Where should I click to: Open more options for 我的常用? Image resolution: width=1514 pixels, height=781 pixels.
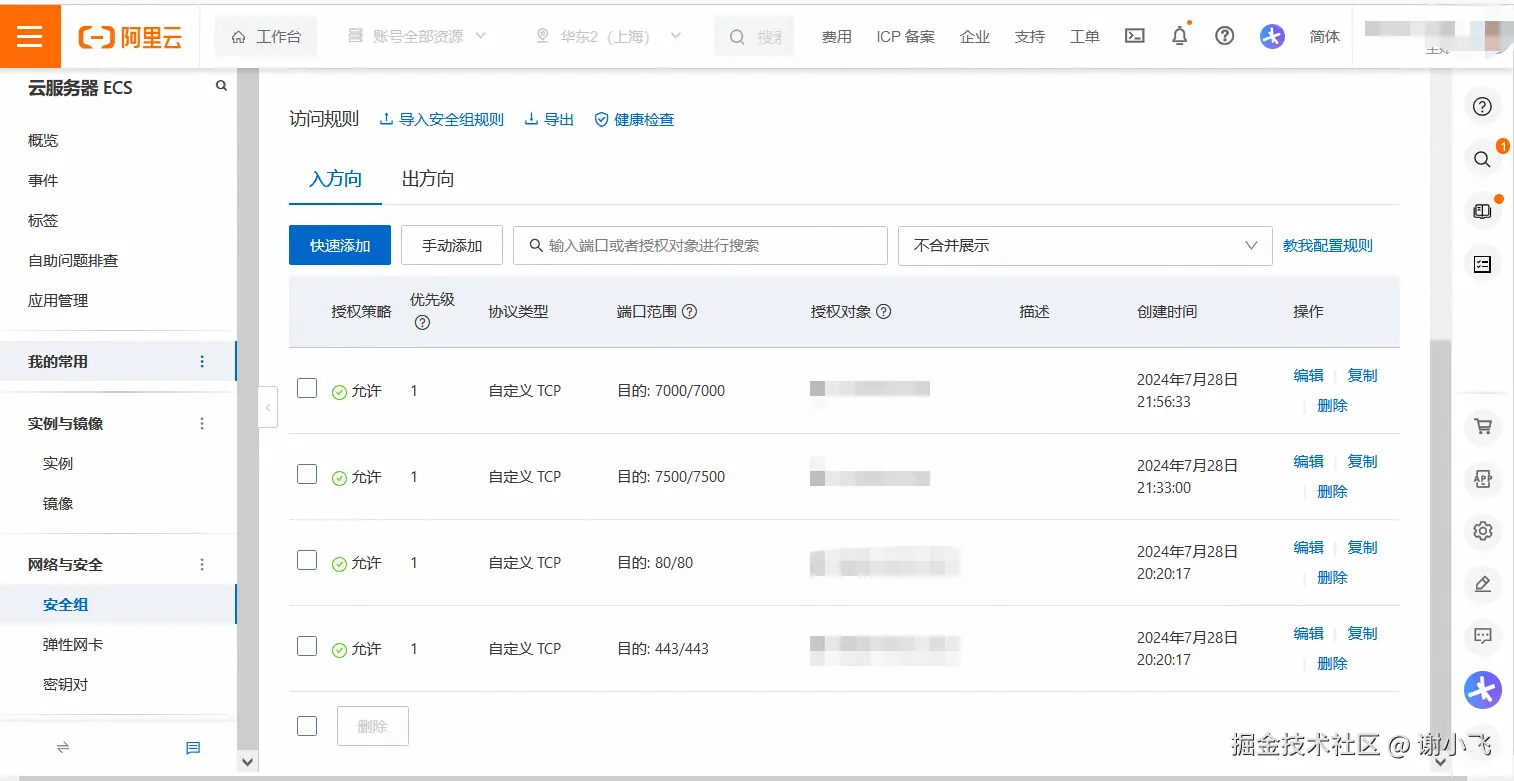coord(202,361)
